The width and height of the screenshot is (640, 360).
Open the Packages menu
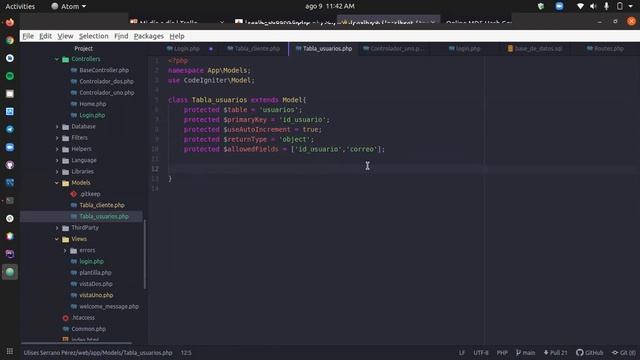[x=149, y=36]
